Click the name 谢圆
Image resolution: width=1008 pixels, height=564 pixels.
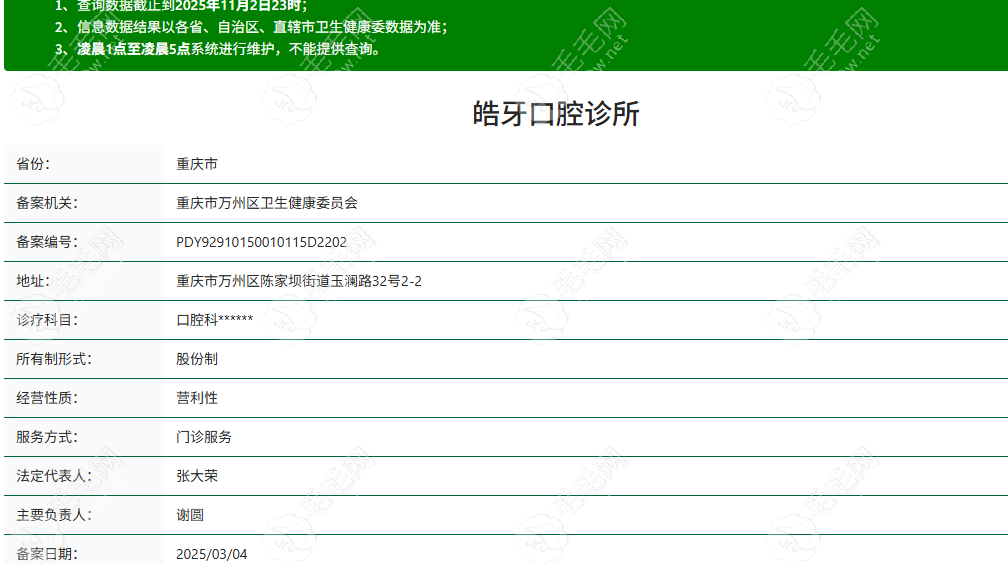tap(190, 515)
